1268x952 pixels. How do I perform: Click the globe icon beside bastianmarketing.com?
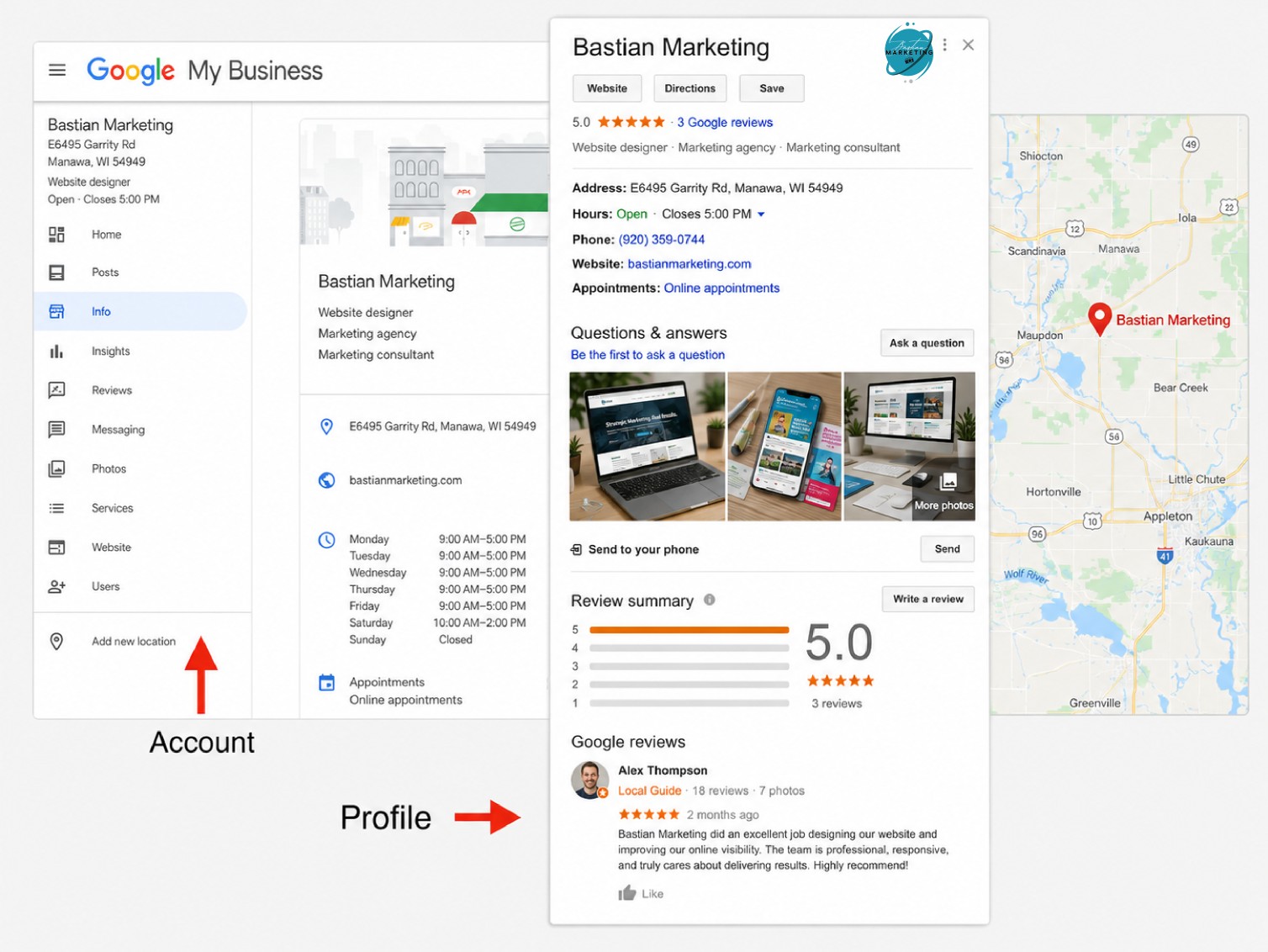tap(327, 480)
